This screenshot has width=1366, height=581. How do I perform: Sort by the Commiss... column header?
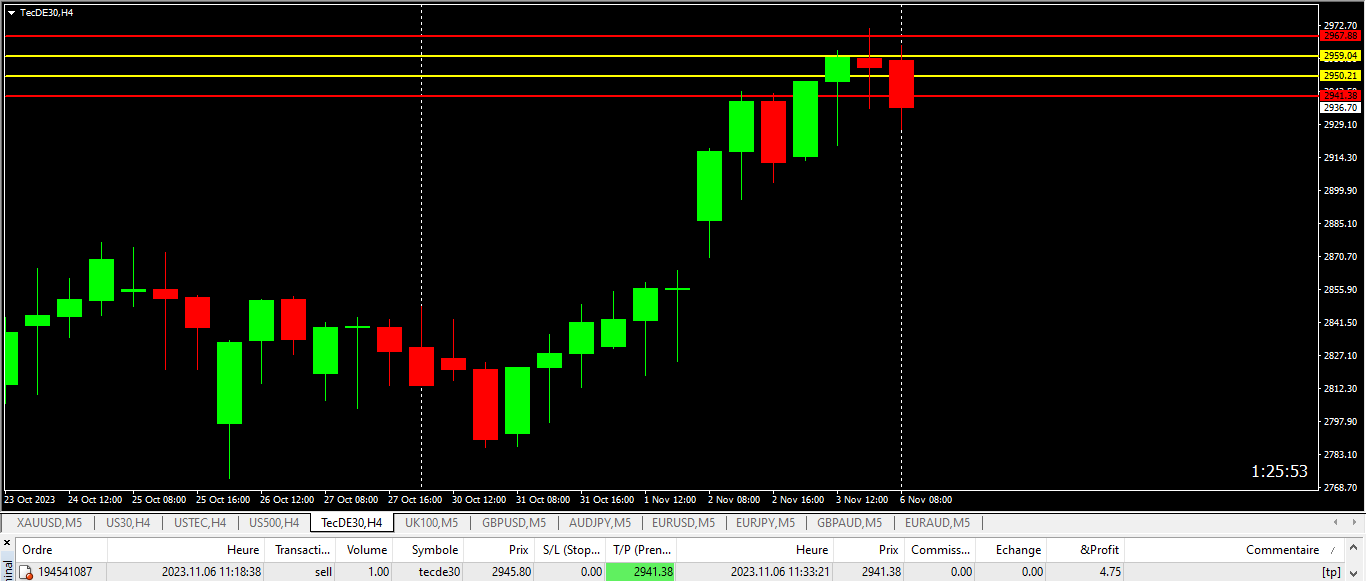(940, 549)
